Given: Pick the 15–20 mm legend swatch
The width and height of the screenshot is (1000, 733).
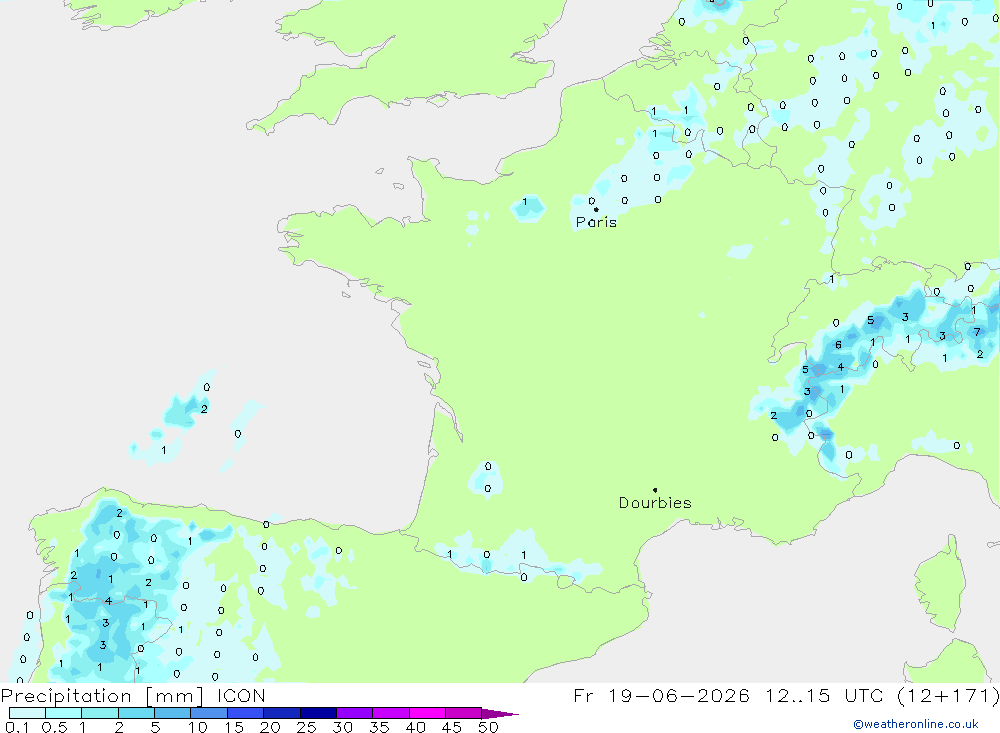Looking at the screenshot, I should click(x=246, y=713).
